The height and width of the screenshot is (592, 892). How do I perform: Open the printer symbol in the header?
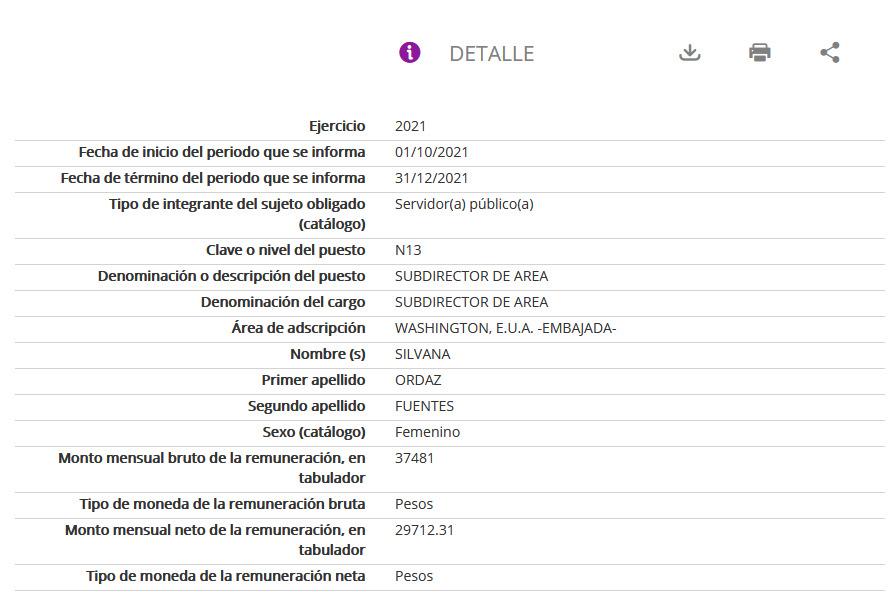pos(759,52)
